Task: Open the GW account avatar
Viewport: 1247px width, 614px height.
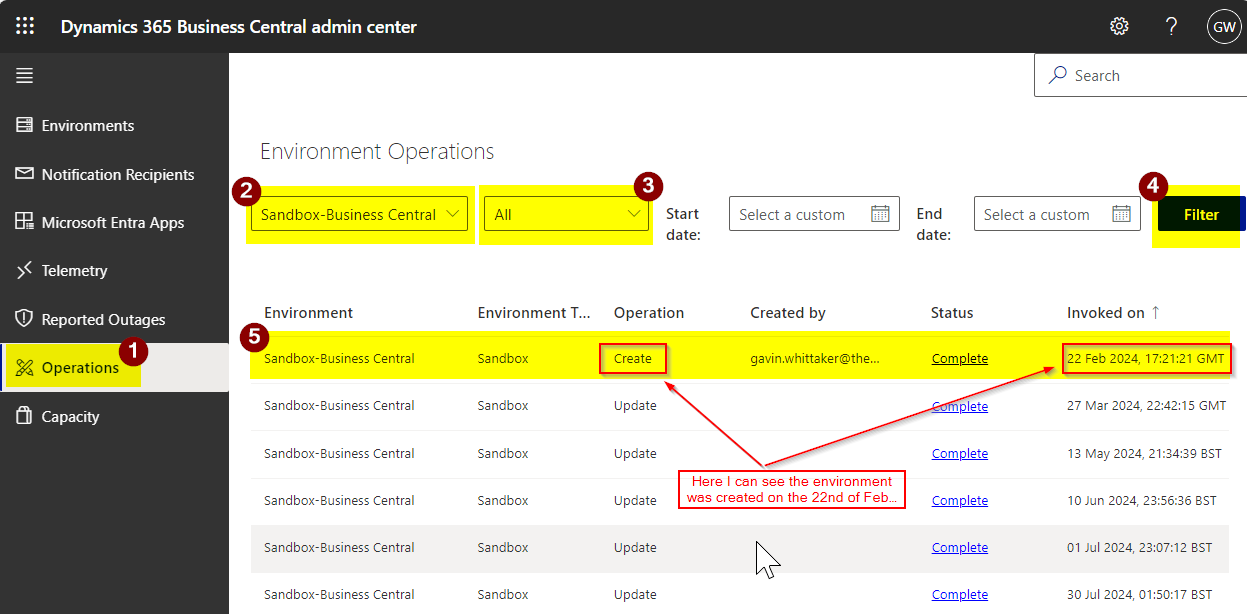Action: coord(1223,26)
